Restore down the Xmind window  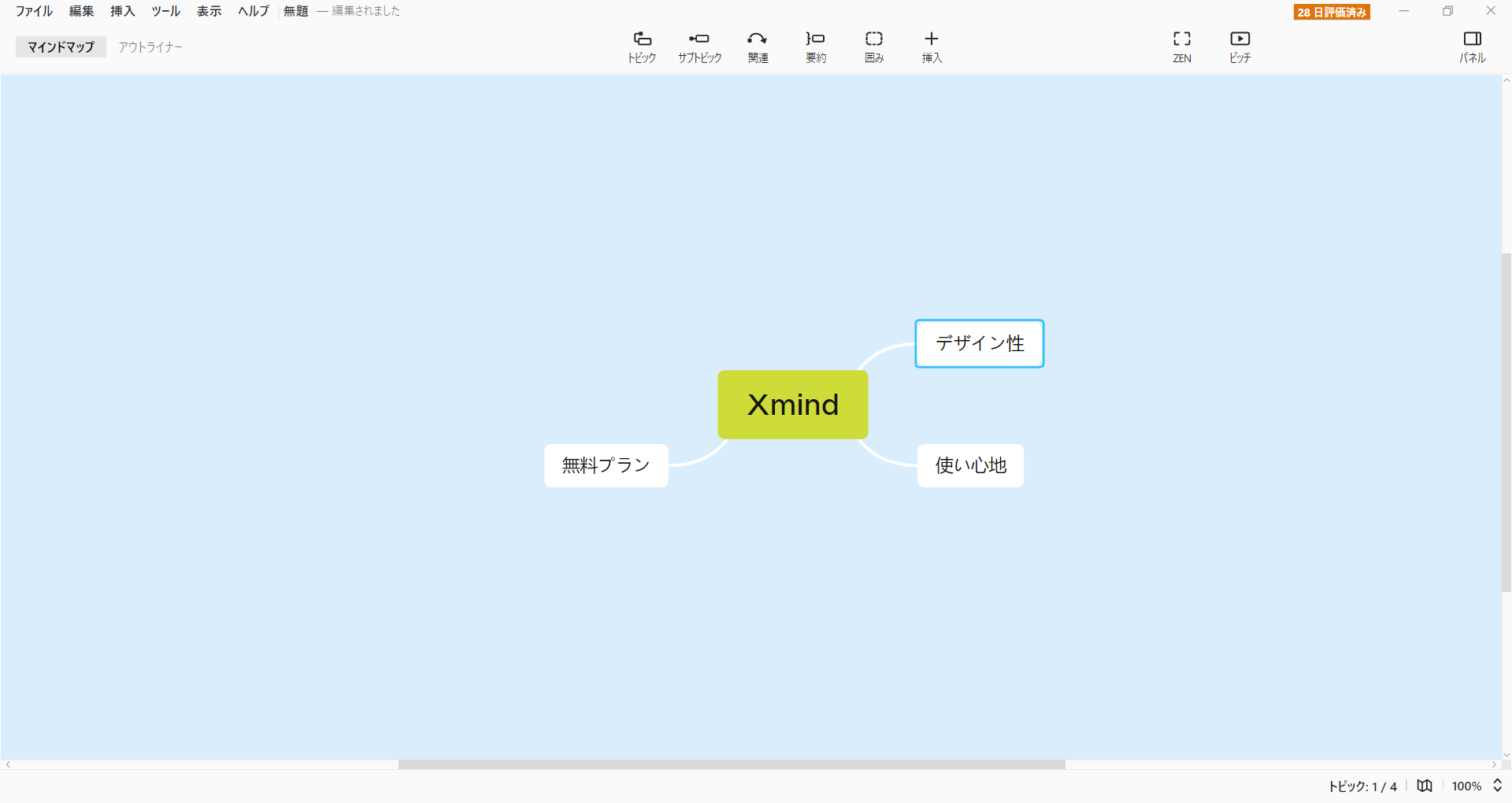tap(1447, 11)
